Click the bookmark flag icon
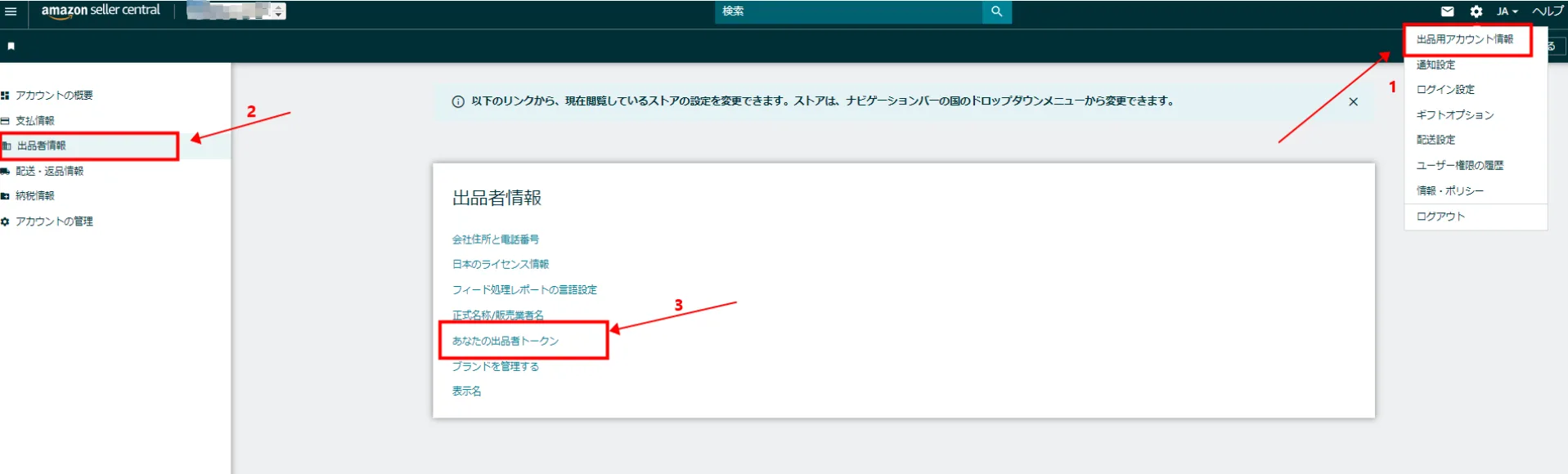The width and height of the screenshot is (1568, 474). coord(11,47)
